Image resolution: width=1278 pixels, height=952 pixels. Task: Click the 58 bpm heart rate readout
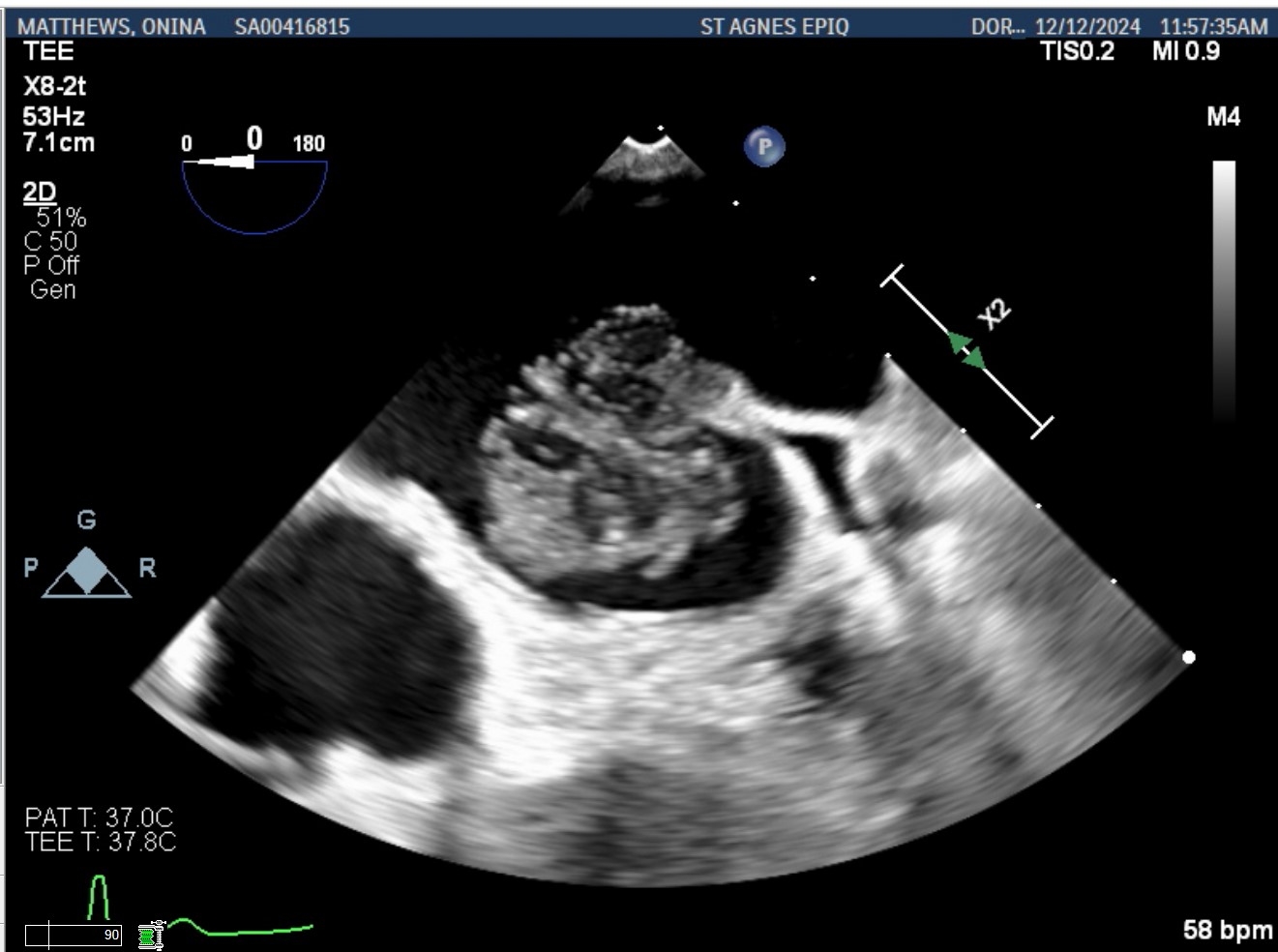coord(1227,930)
